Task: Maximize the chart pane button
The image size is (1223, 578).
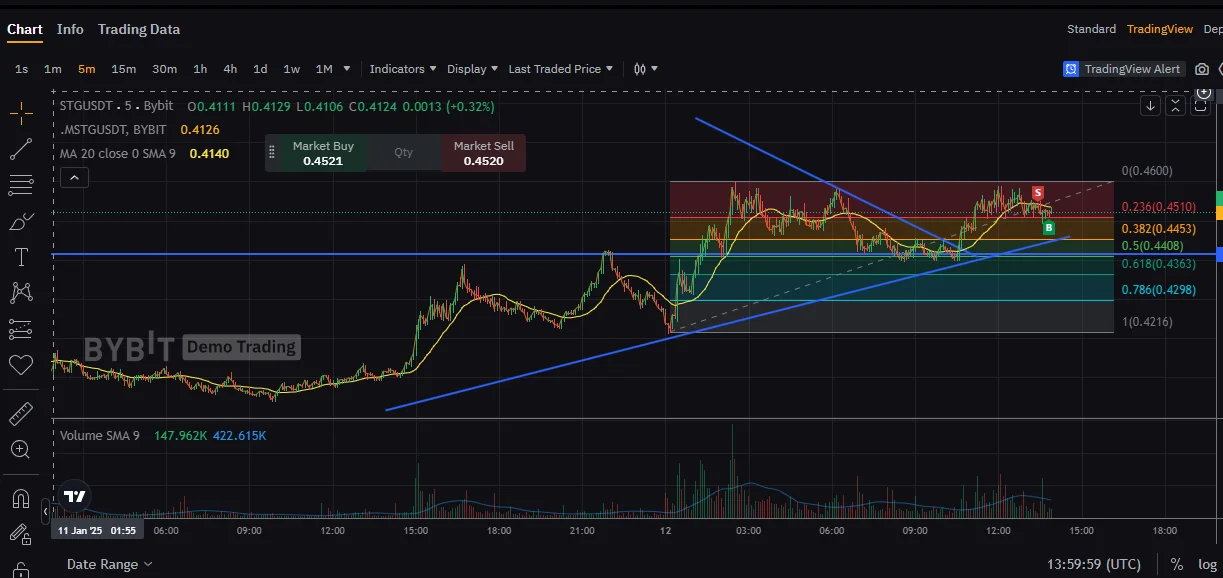Action: tap(1201, 105)
